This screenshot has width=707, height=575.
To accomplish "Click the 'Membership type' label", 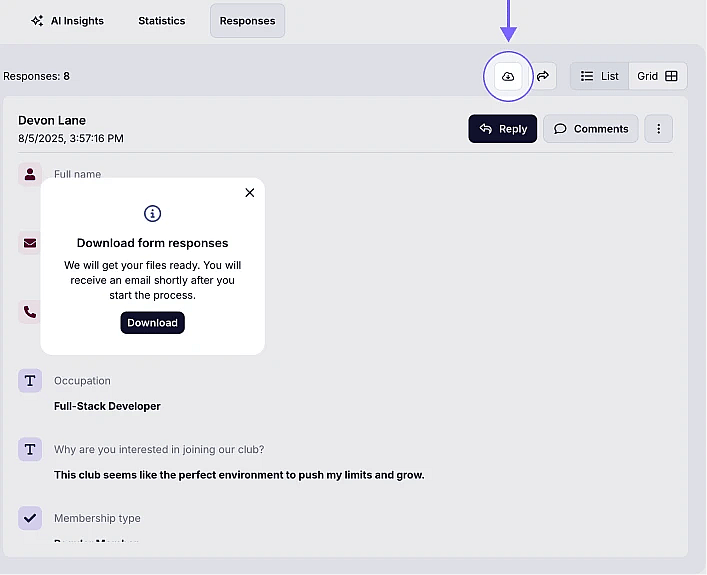I will click(97, 518).
